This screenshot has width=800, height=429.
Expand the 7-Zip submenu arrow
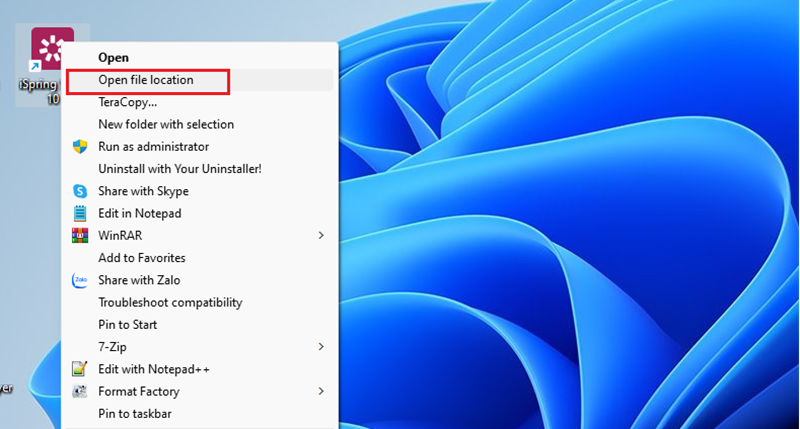coord(321,346)
